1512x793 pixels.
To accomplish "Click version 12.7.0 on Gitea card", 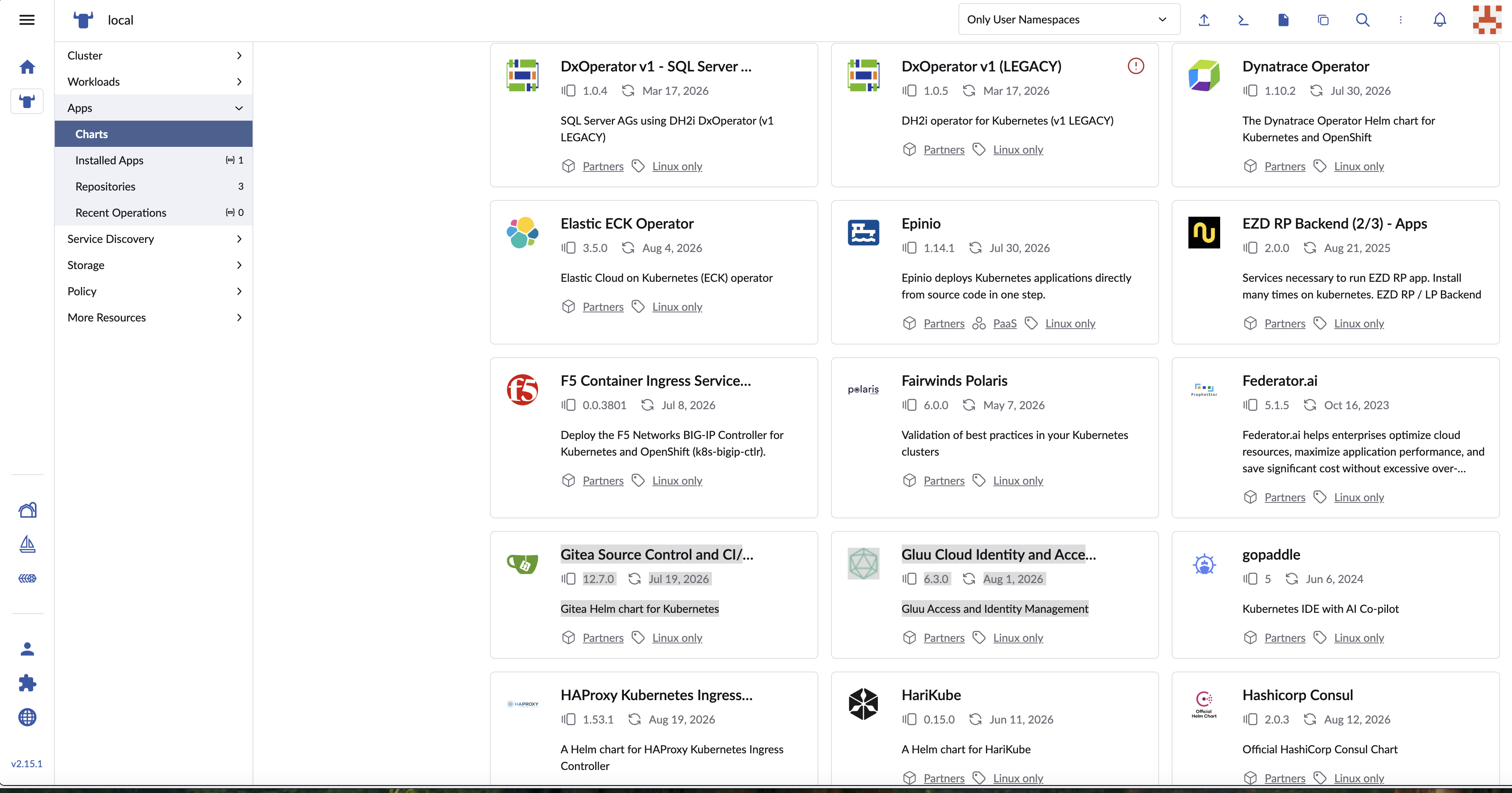I will [598, 579].
